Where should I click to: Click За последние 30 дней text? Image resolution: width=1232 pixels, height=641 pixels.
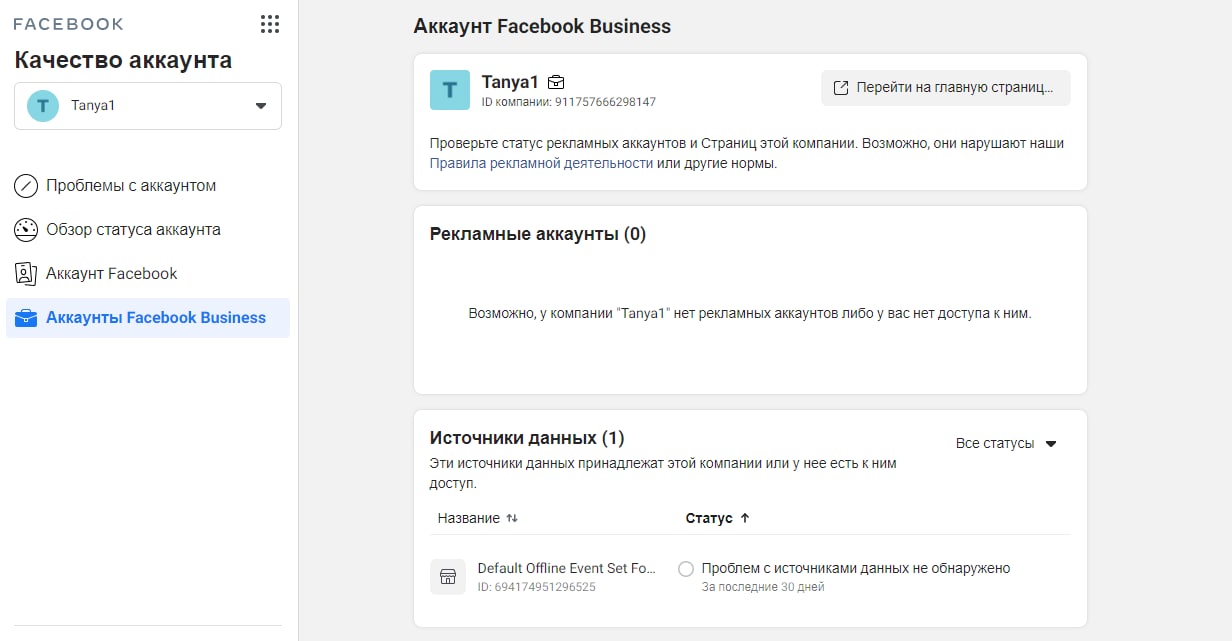coord(763,587)
